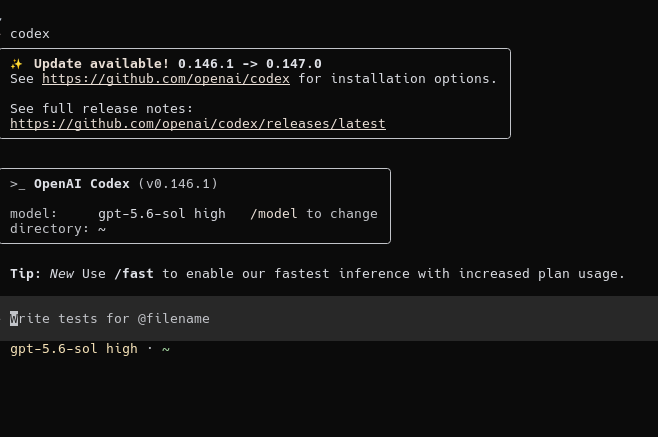658x437 pixels.
Task: Open the github.com/openai/codex link
Action: pyautogui.click(x=166, y=79)
